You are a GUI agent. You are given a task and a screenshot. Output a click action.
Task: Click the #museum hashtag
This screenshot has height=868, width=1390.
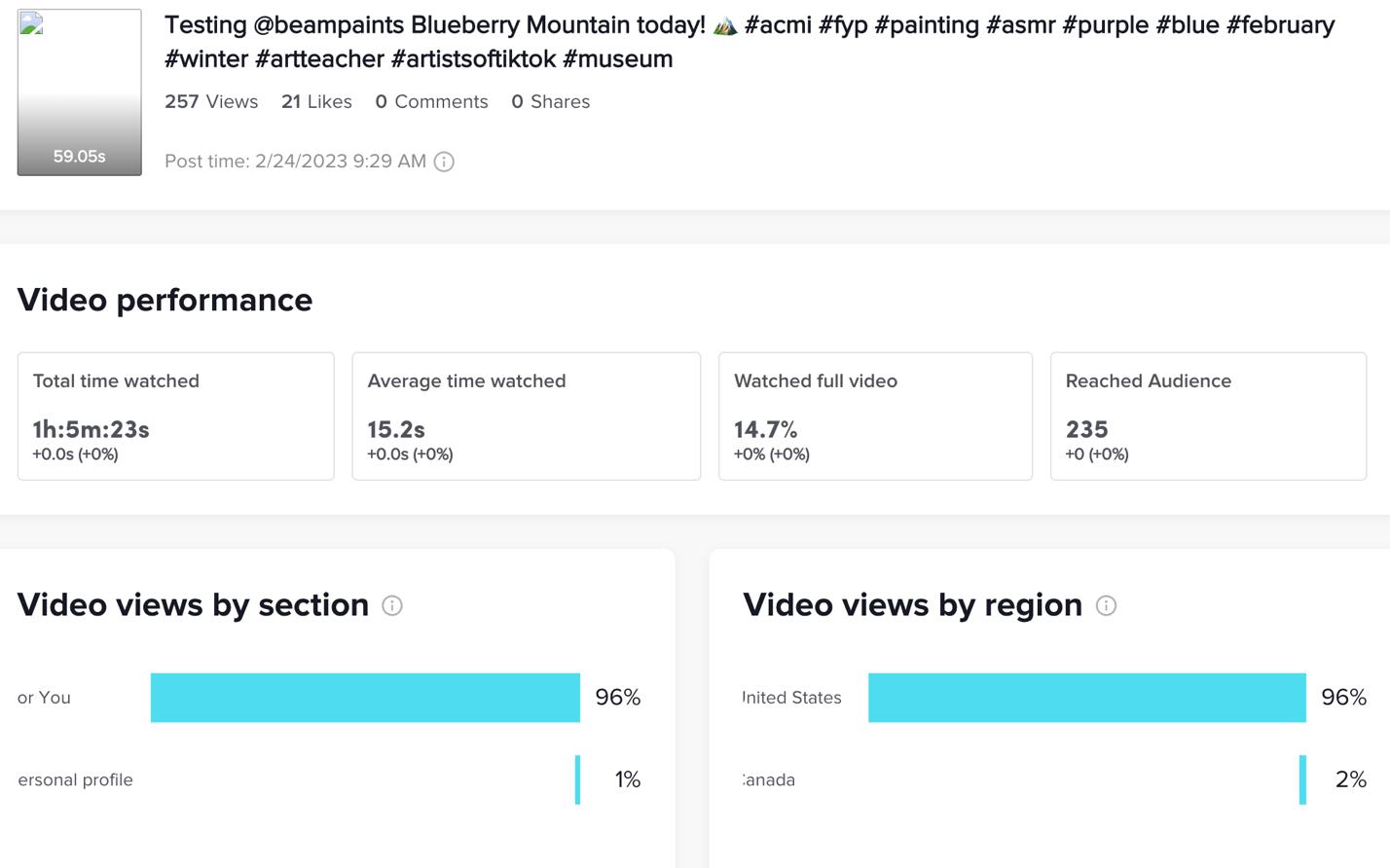click(618, 59)
